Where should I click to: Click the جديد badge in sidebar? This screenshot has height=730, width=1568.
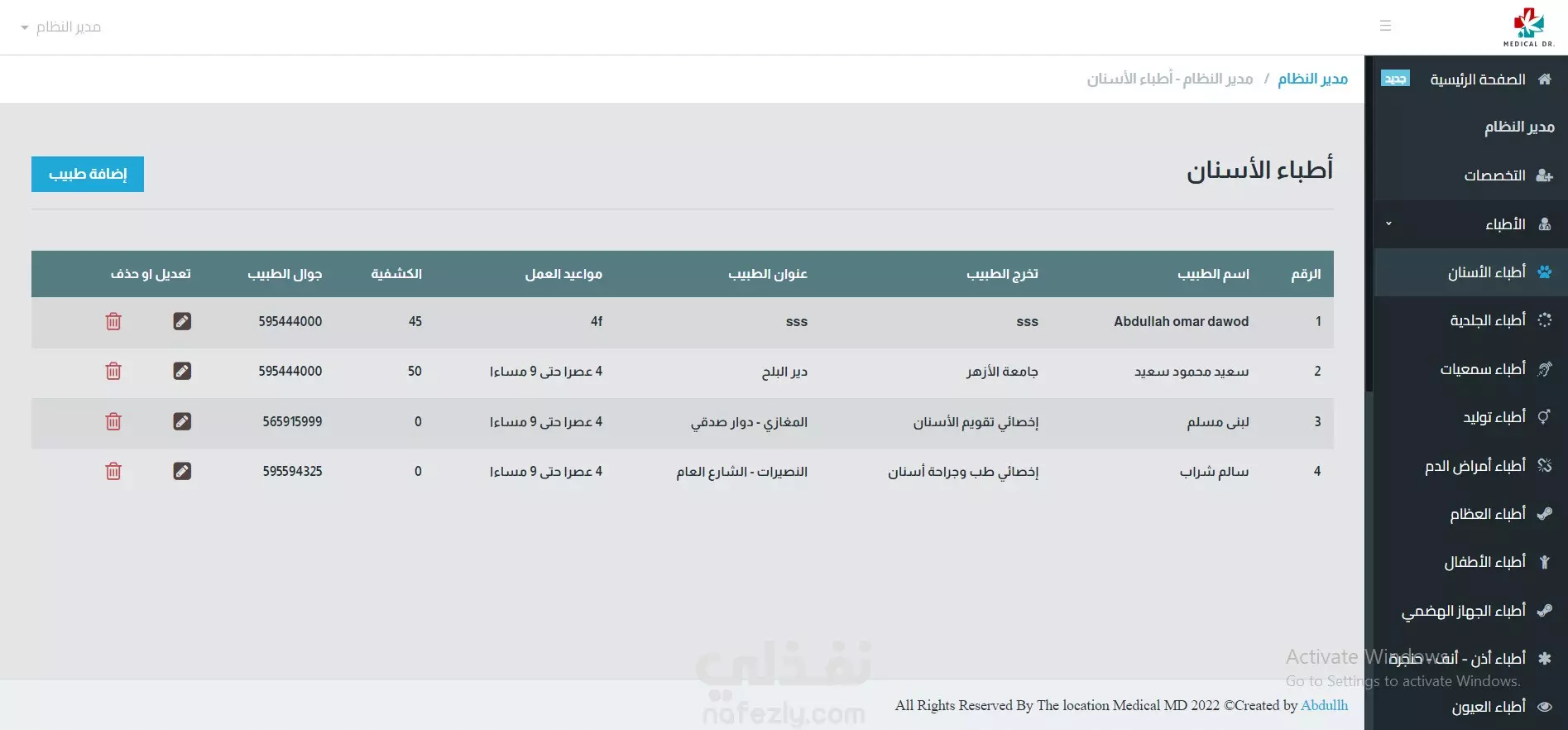[1395, 79]
